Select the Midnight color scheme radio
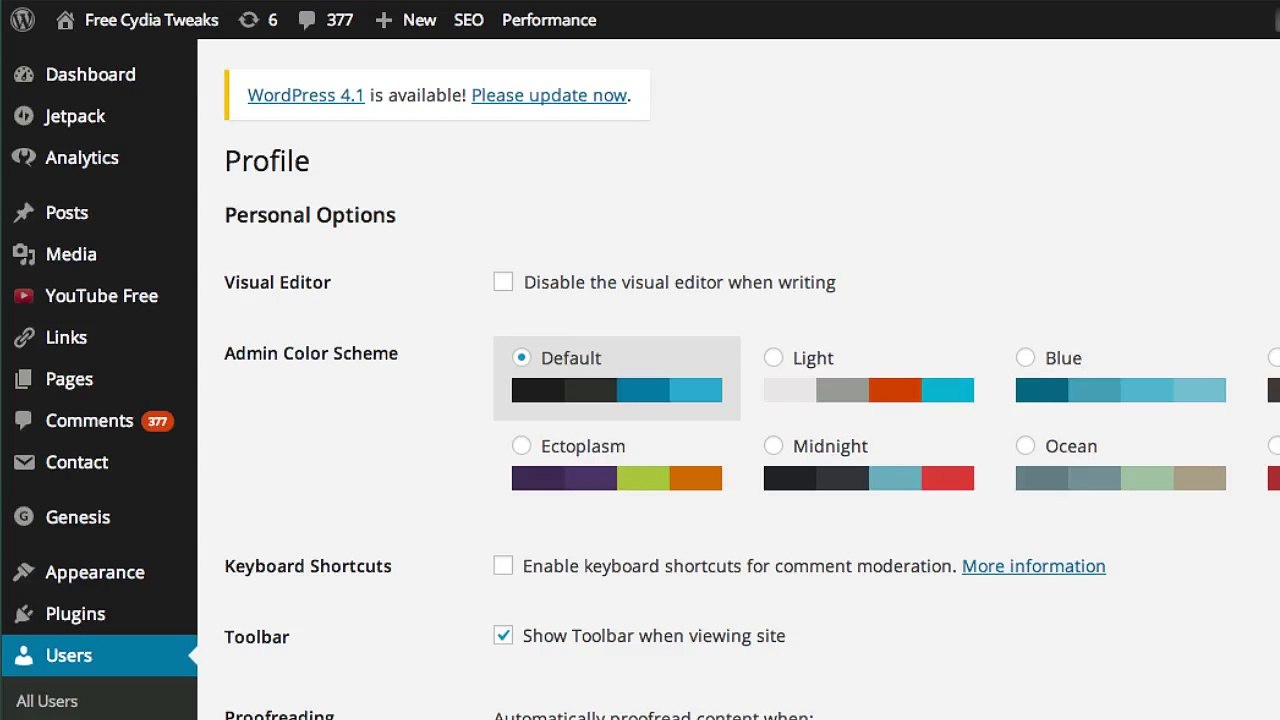 pos(773,446)
